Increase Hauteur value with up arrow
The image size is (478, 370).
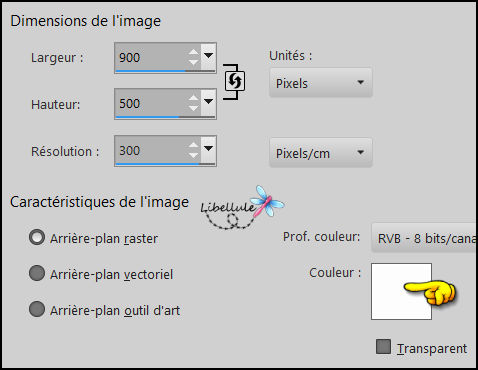click(193, 98)
